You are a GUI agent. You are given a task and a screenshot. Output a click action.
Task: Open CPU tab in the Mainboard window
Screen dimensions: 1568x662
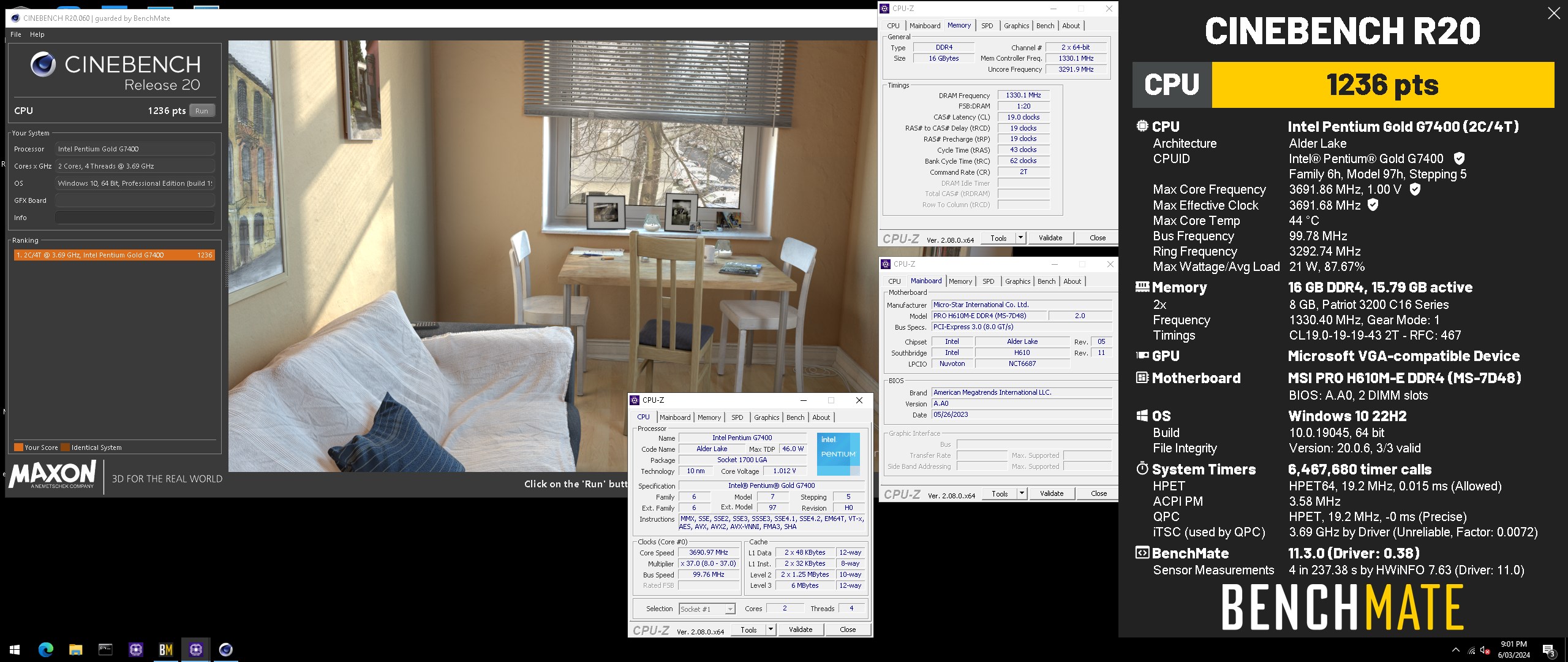point(894,281)
